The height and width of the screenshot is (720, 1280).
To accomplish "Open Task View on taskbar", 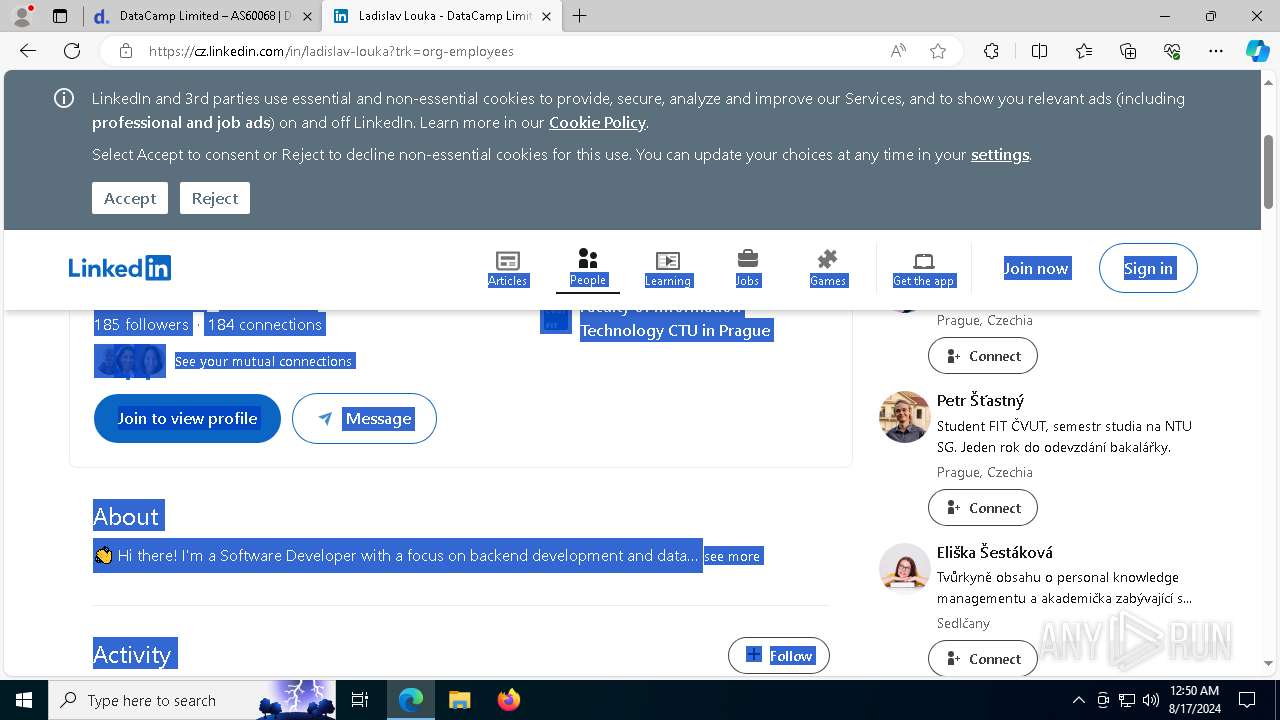I will tap(361, 700).
